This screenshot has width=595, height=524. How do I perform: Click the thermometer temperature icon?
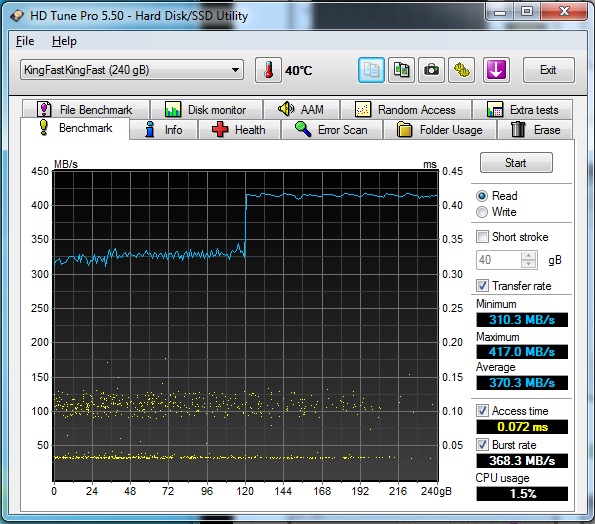pyautogui.click(x=268, y=70)
